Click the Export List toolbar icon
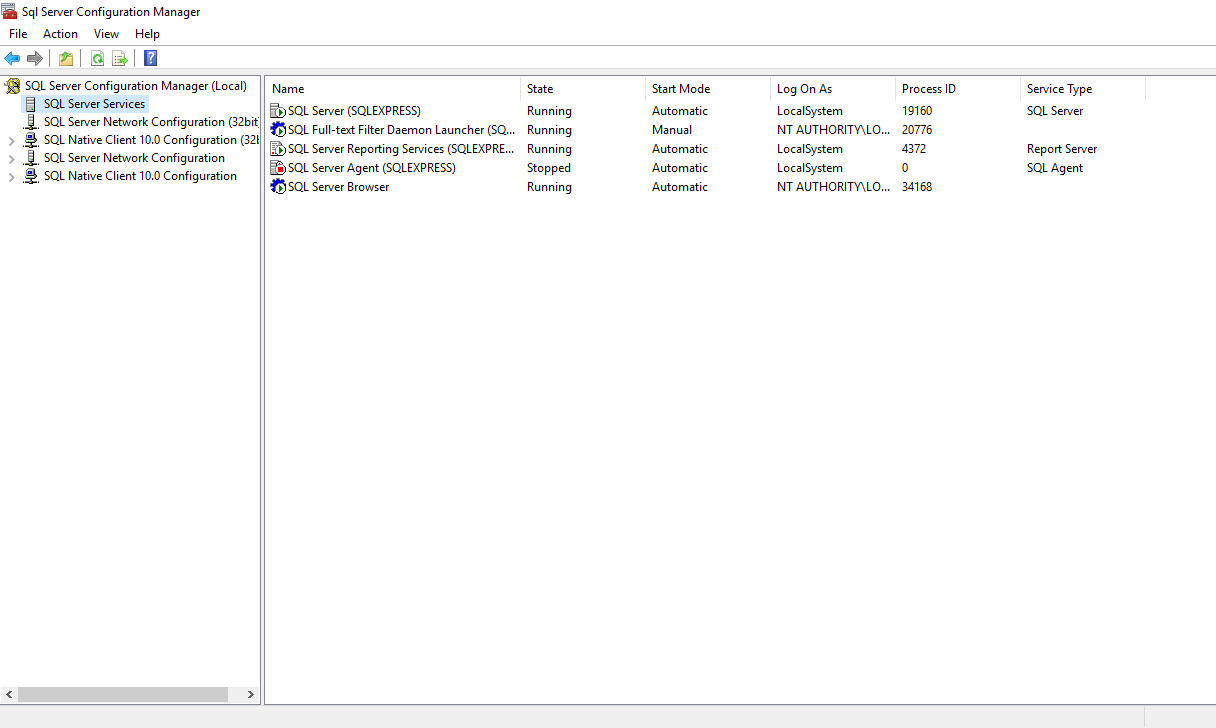The height and width of the screenshot is (728, 1216). coord(120,58)
